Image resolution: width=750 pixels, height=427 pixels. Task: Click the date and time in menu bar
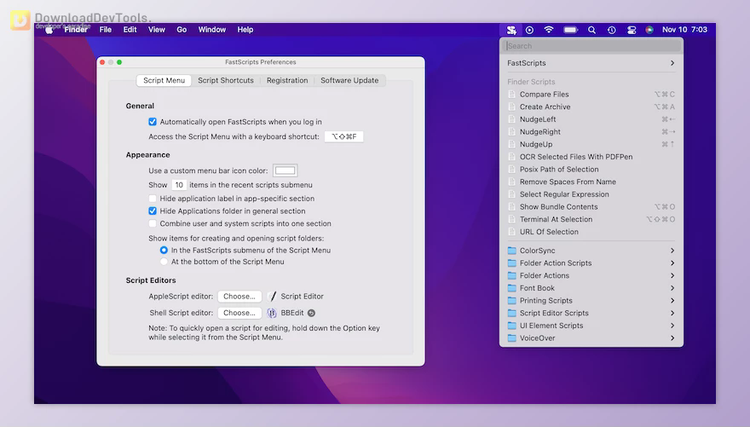point(684,30)
